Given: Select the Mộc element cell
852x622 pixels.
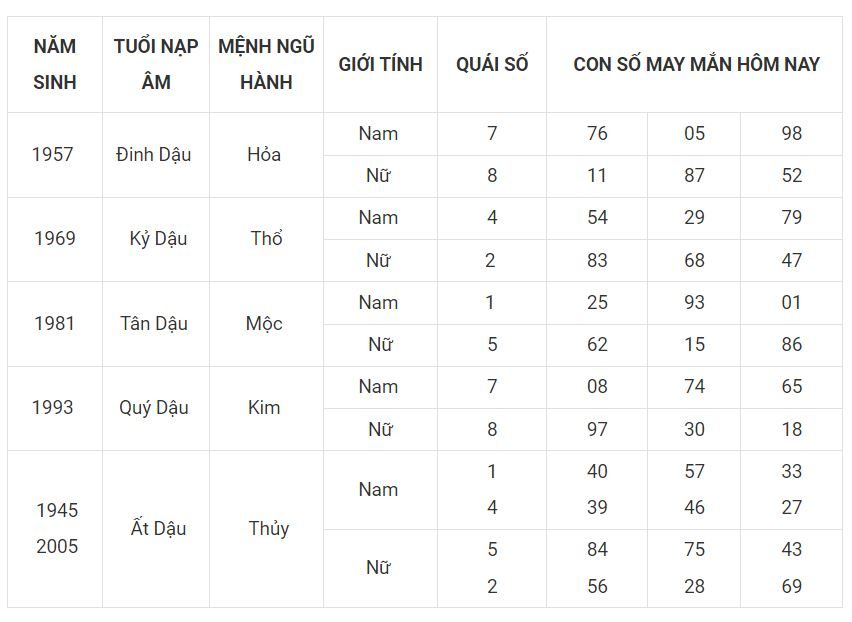Looking at the screenshot, I should 264,324.
